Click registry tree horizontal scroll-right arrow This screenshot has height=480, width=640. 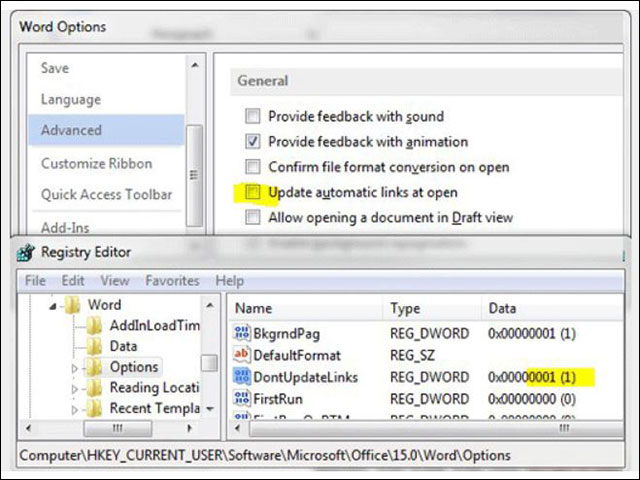189,429
